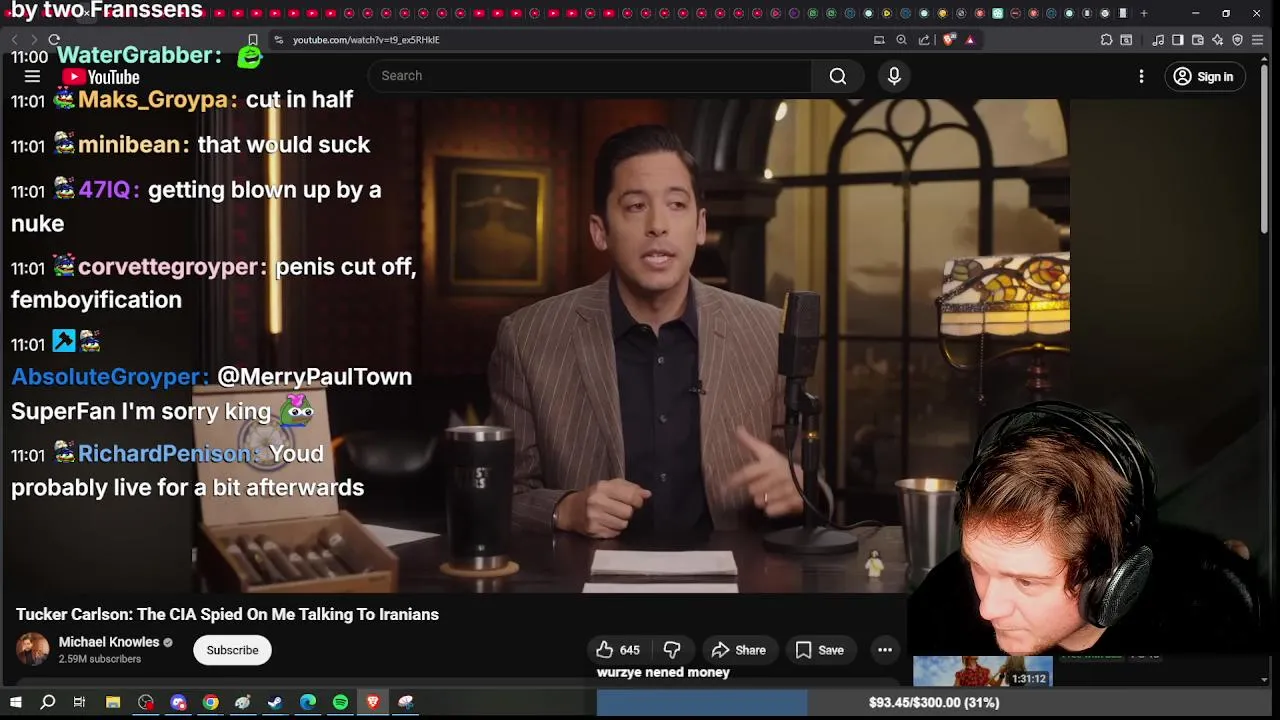
Task: Subscribe to Michael Knowles channel
Action: click(x=232, y=650)
